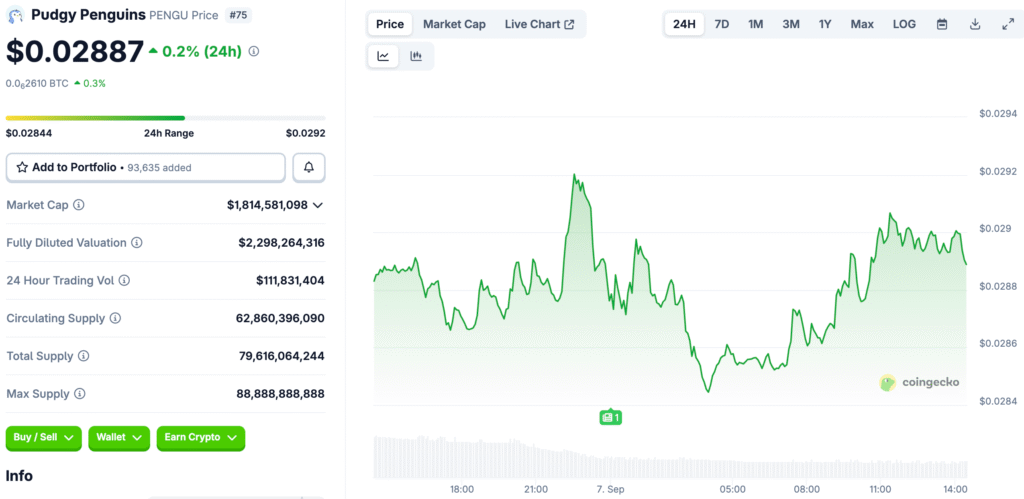Click the 88,888,888,888 max supply value
This screenshot has width=1024, height=499.
pos(280,394)
